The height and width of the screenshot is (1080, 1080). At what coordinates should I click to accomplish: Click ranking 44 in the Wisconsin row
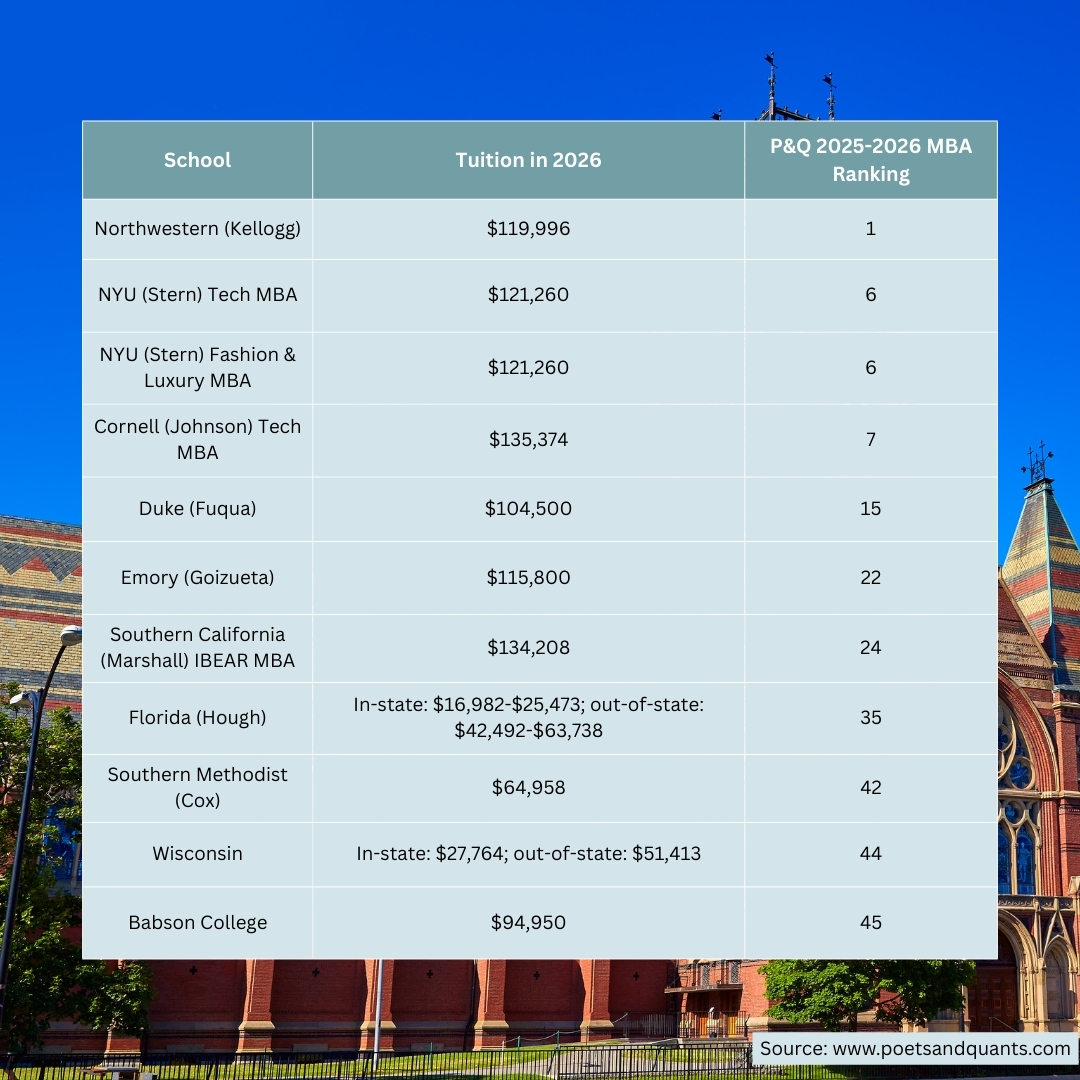pos(871,853)
